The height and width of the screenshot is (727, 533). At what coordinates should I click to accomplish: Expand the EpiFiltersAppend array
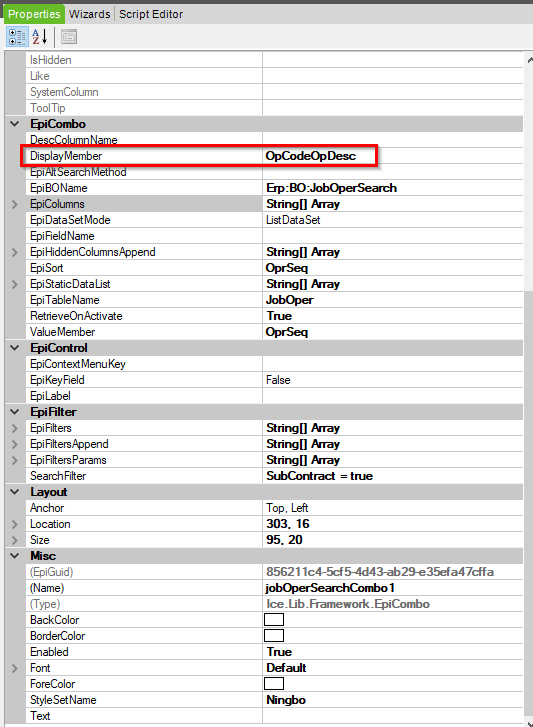click(x=15, y=444)
